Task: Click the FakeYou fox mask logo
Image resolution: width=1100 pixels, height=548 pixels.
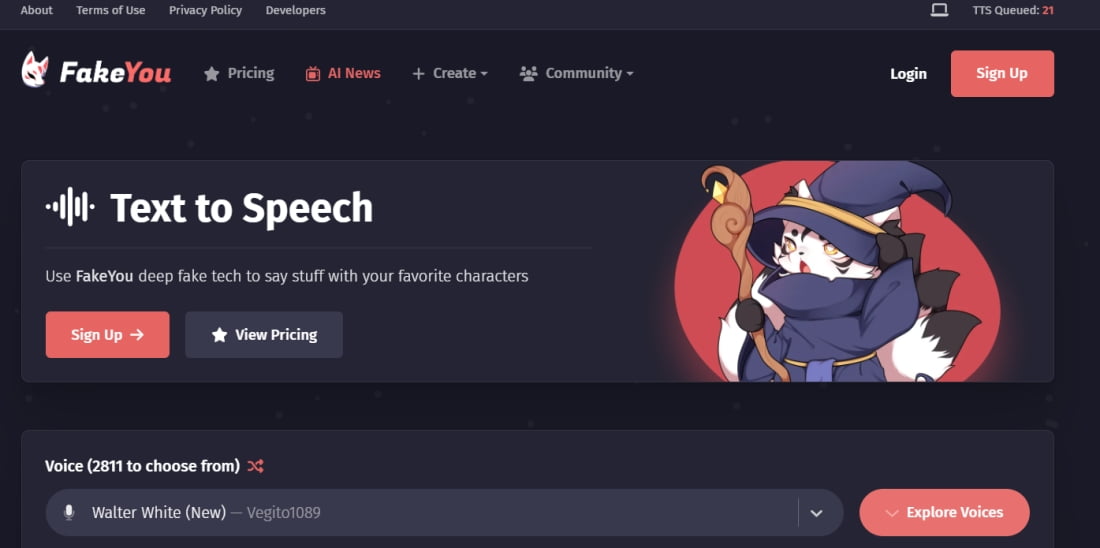Action: (x=35, y=69)
